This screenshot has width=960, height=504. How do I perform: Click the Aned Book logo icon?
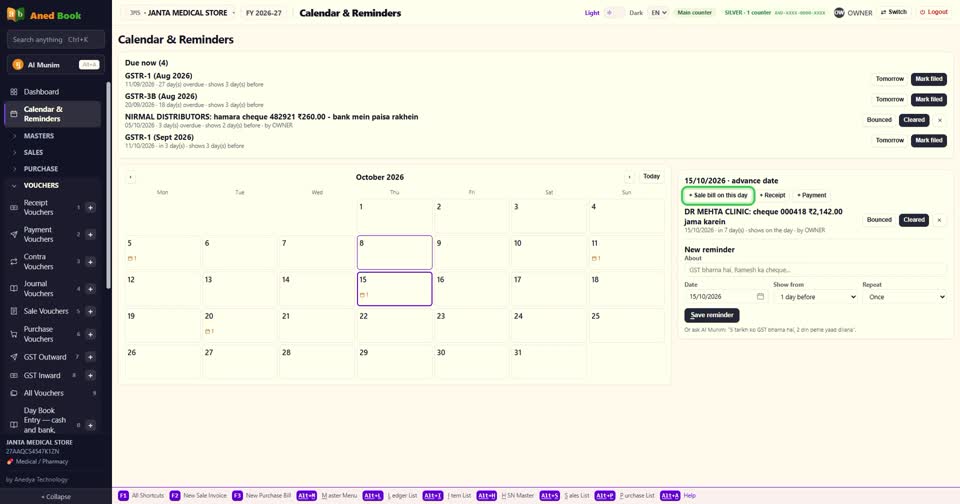click(16, 14)
